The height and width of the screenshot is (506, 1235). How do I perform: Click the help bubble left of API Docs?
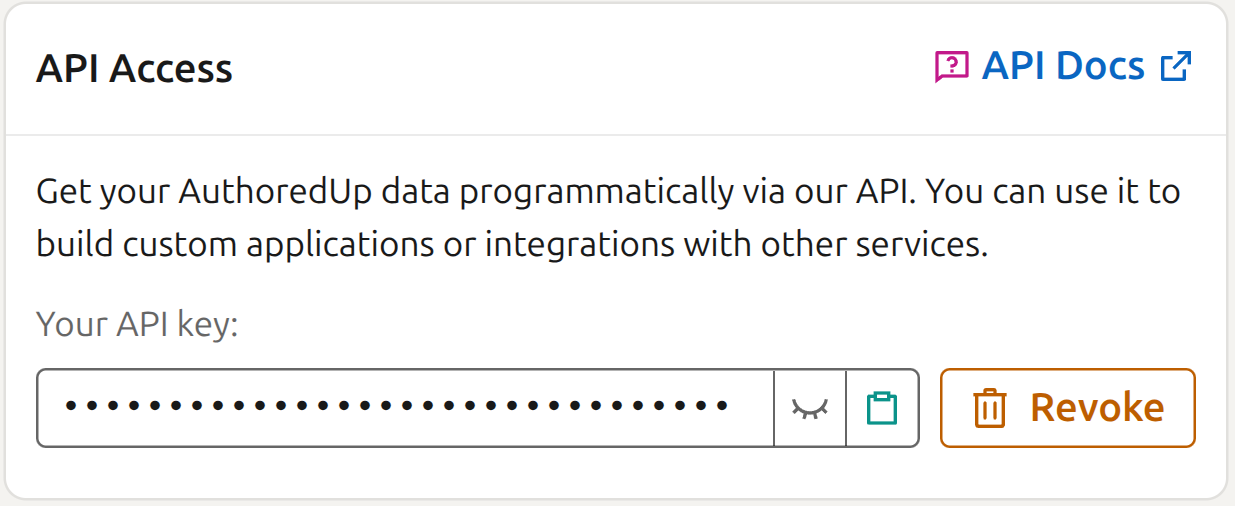tap(951, 67)
